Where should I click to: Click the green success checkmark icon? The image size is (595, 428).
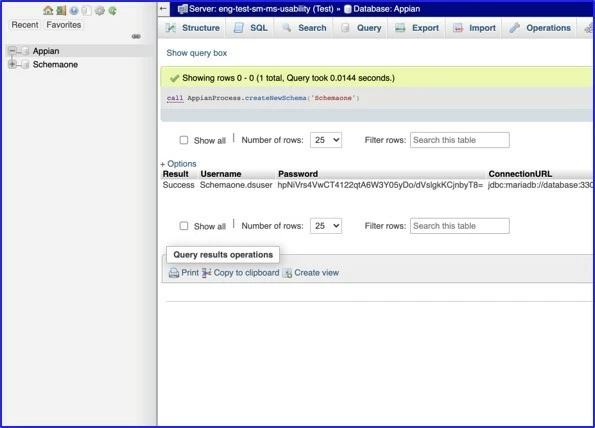coord(174,78)
